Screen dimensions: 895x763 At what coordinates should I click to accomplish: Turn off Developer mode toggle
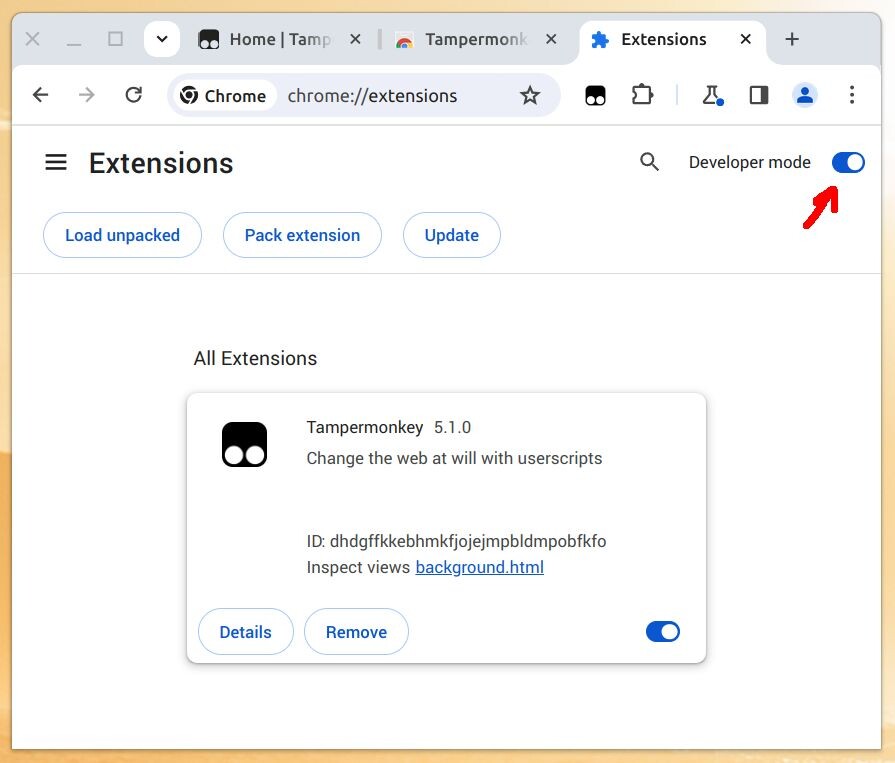click(848, 163)
